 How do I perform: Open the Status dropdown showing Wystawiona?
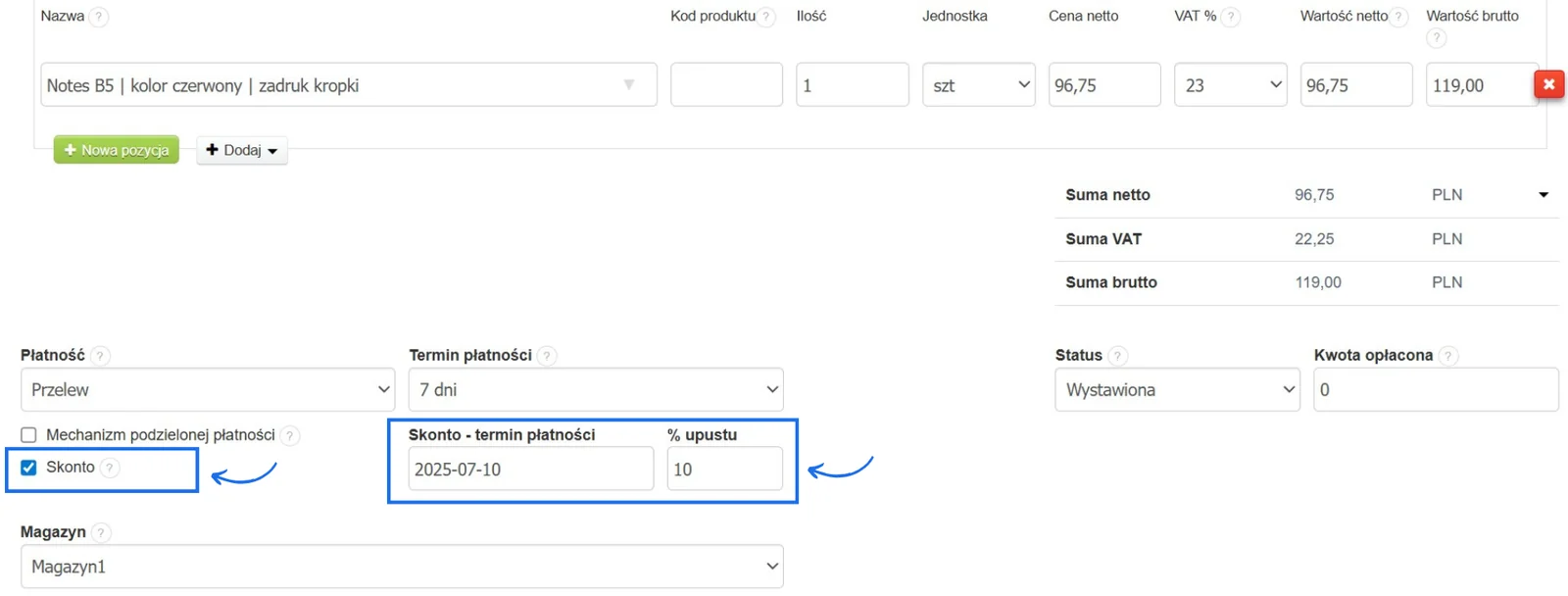point(1178,390)
